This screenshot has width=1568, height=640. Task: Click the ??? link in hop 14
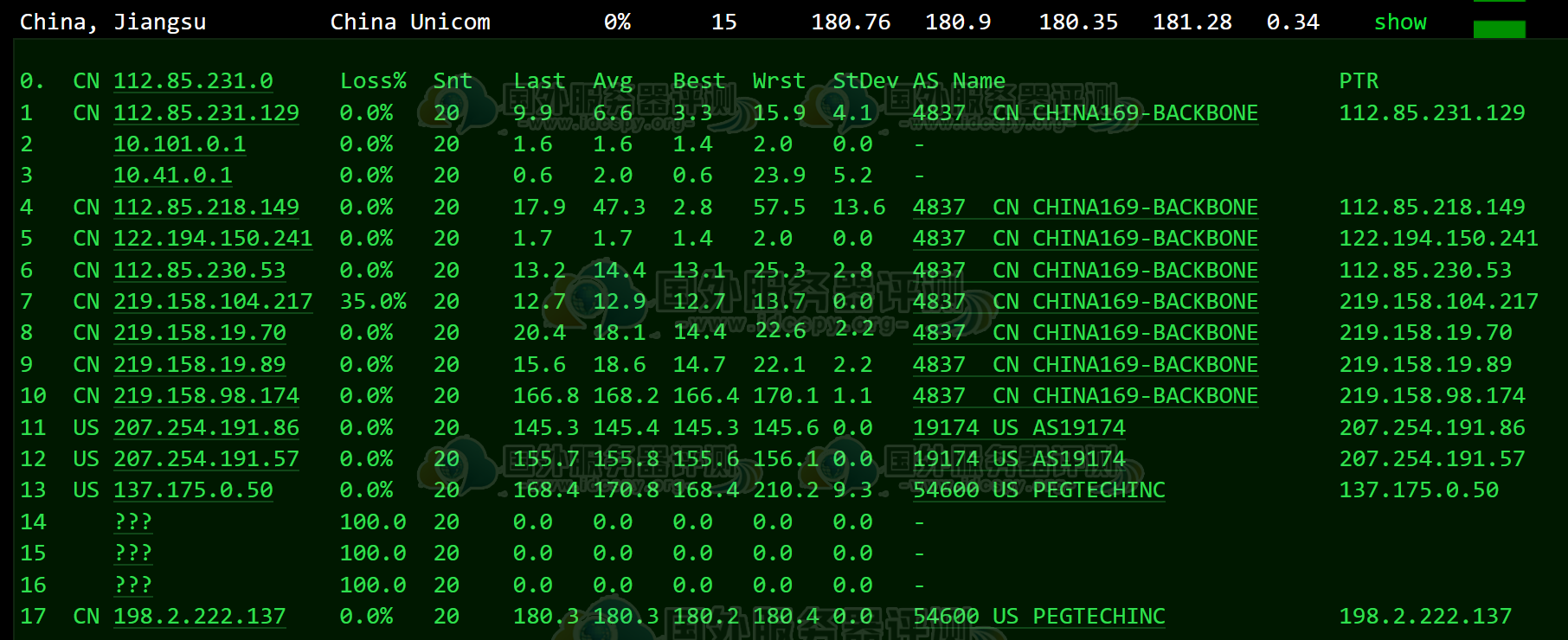pos(133,522)
